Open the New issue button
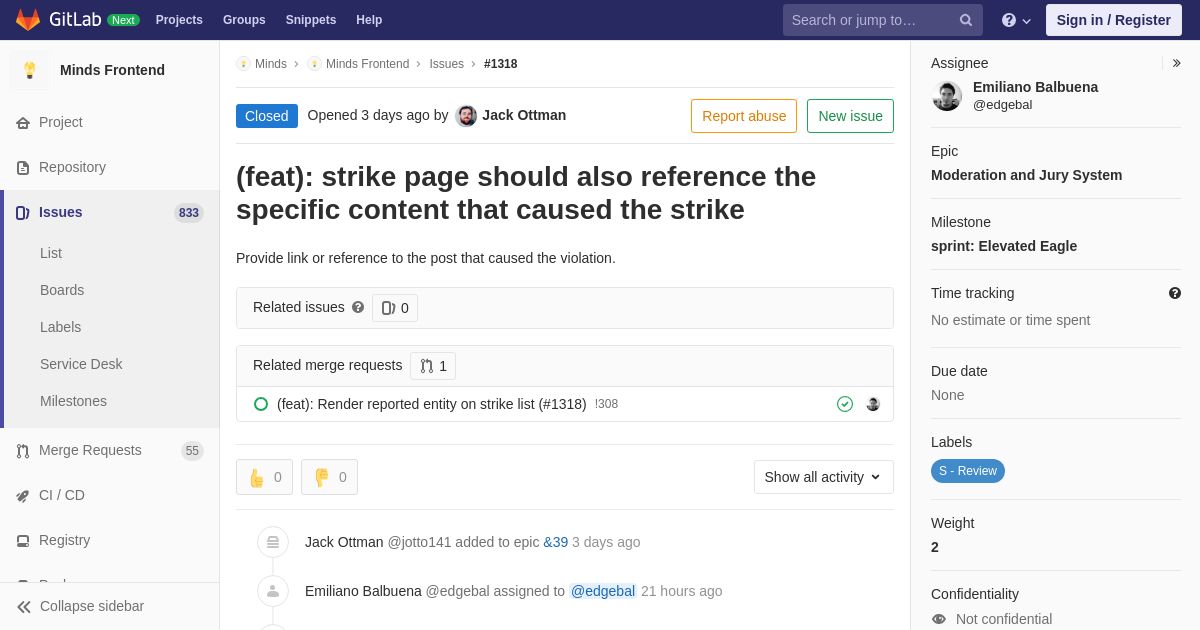Viewport: 1200px width, 630px height. pyautogui.click(x=850, y=116)
